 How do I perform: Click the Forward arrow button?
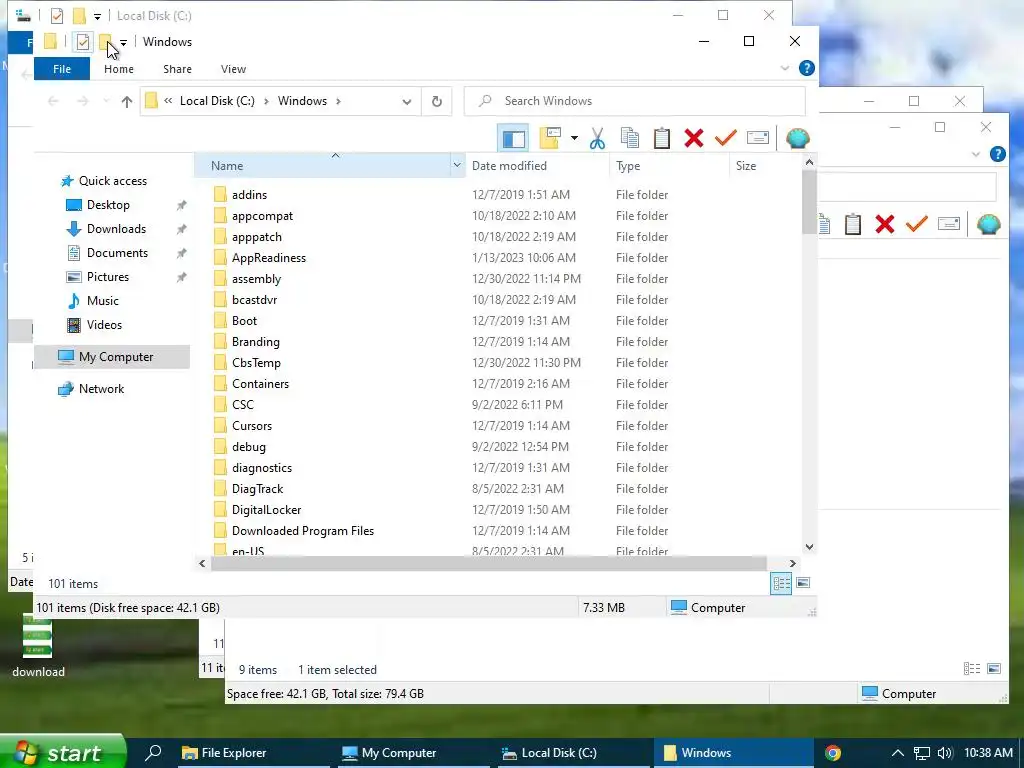click(x=82, y=101)
